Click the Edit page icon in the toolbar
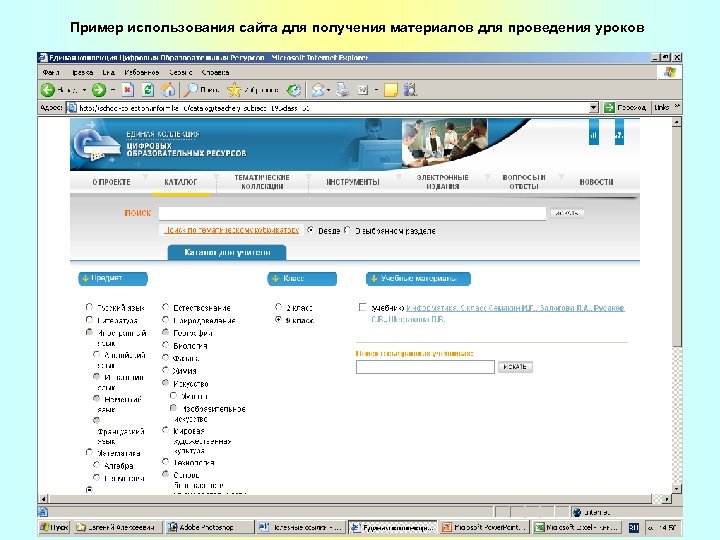Screen dimensions: 720x540 tap(363, 90)
